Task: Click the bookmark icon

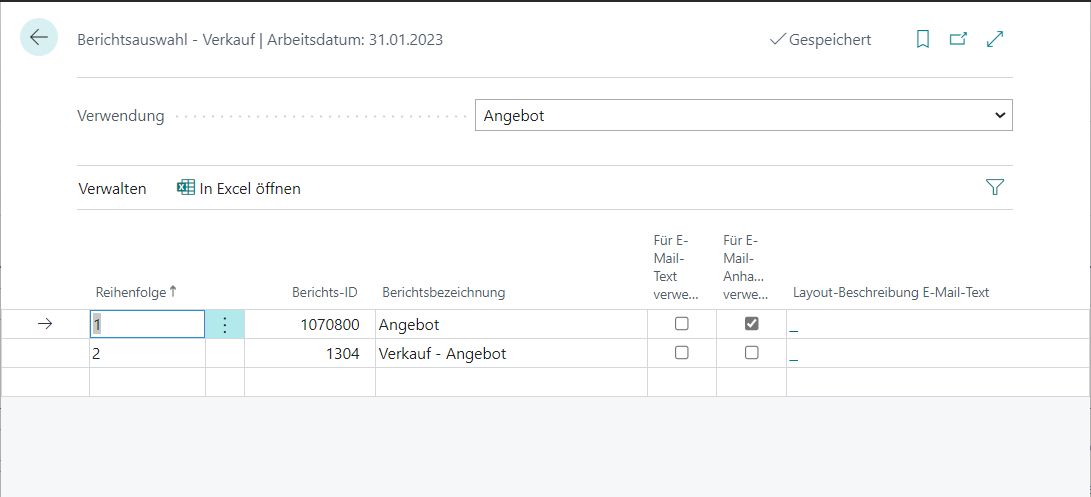Action: pyautogui.click(x=923, y=39)
